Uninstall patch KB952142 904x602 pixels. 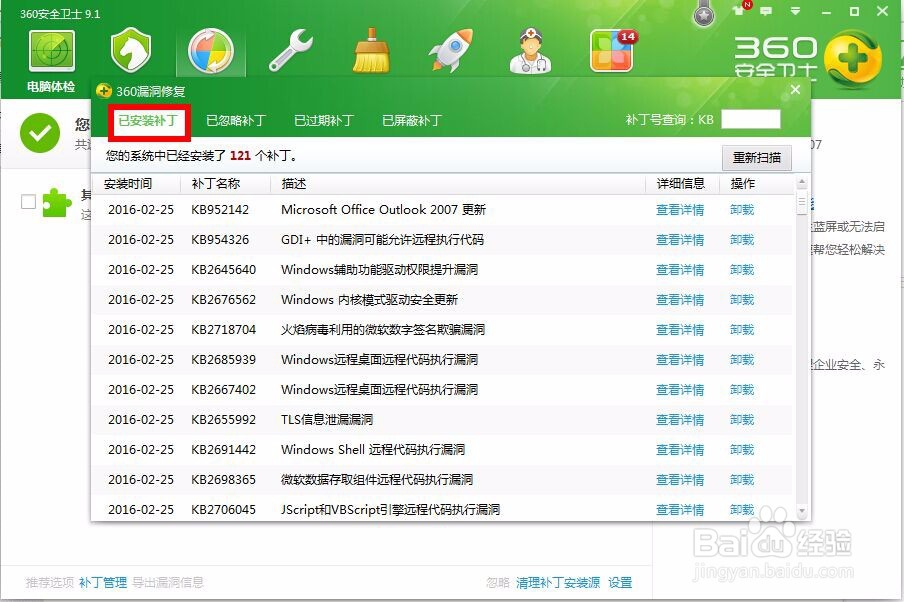tap(742, 210)
